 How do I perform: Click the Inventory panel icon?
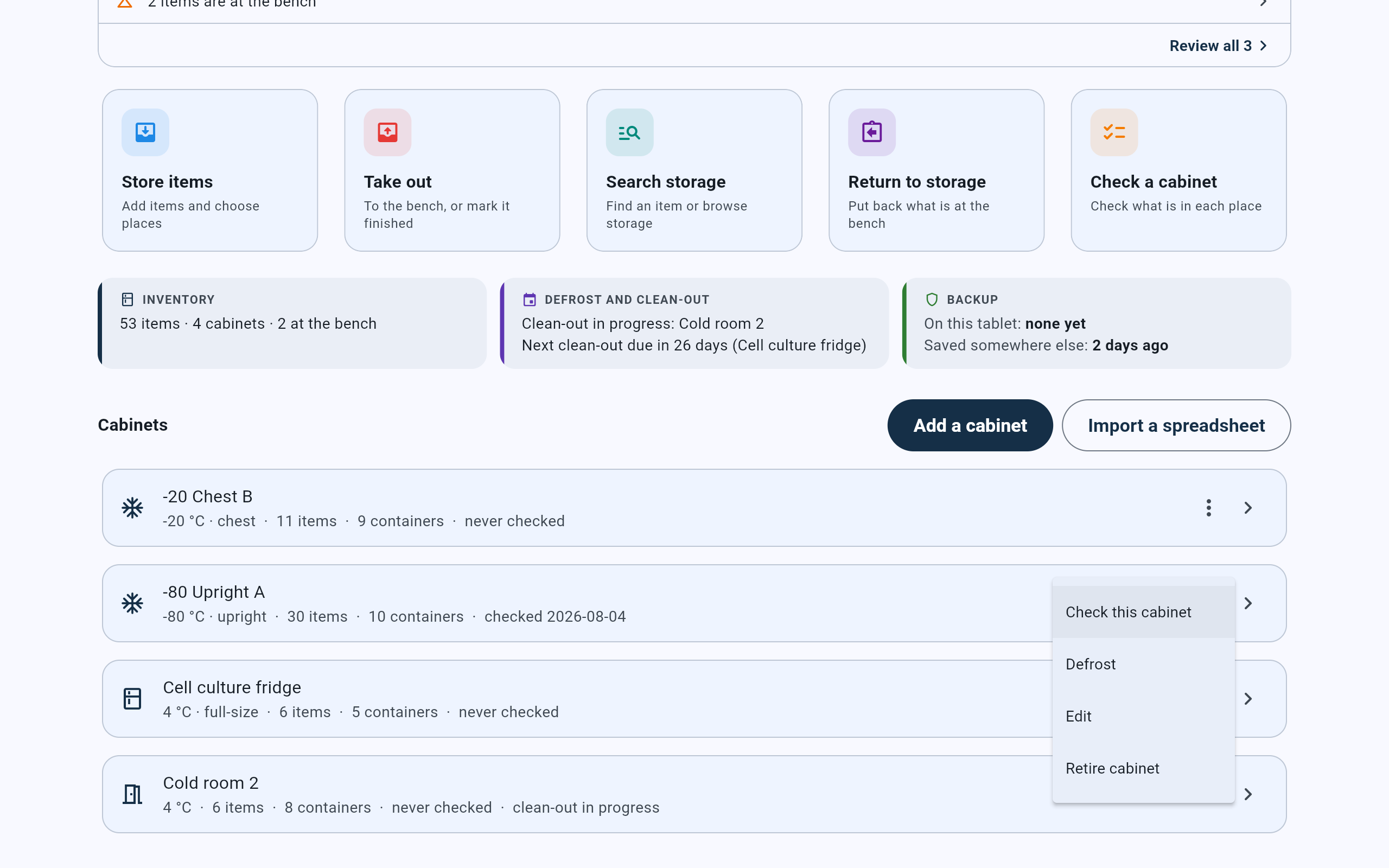[128, 299]
